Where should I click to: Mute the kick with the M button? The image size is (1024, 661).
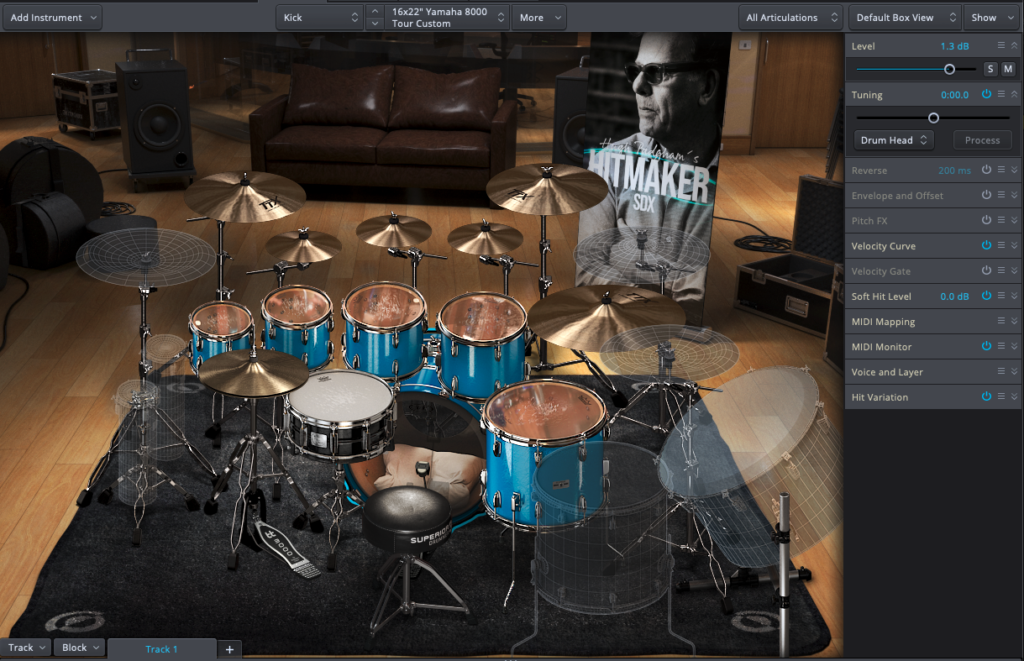click(x=1007, y=69)
